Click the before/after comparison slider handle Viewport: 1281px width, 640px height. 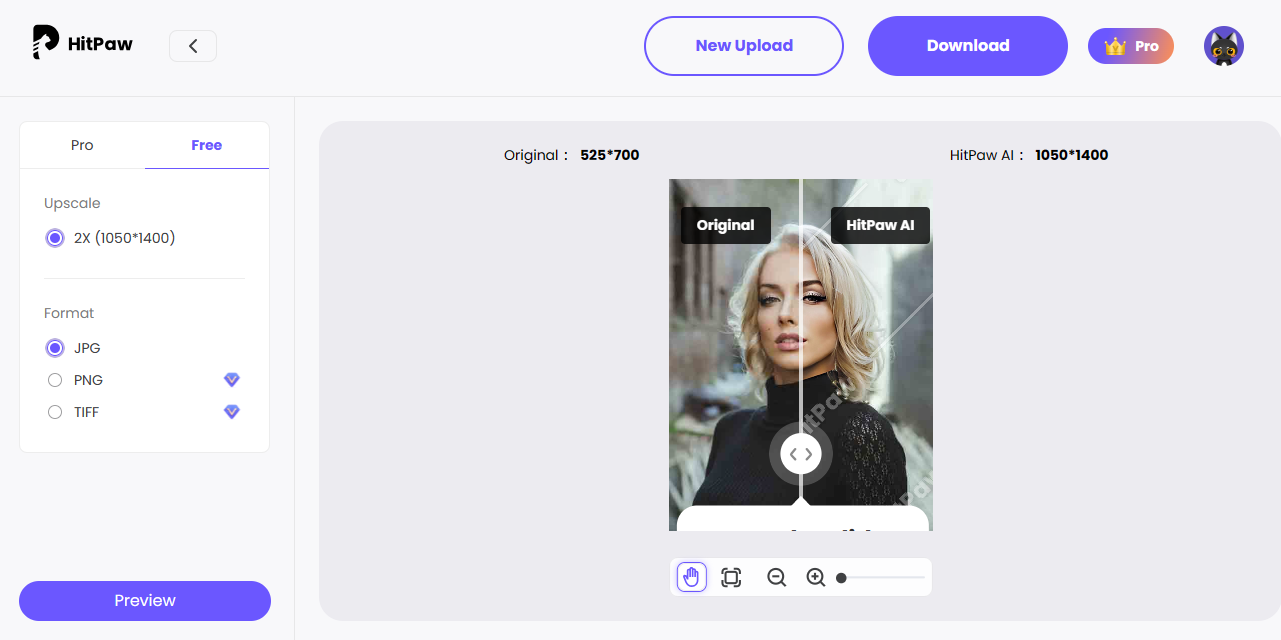click(x=801, y=454)
